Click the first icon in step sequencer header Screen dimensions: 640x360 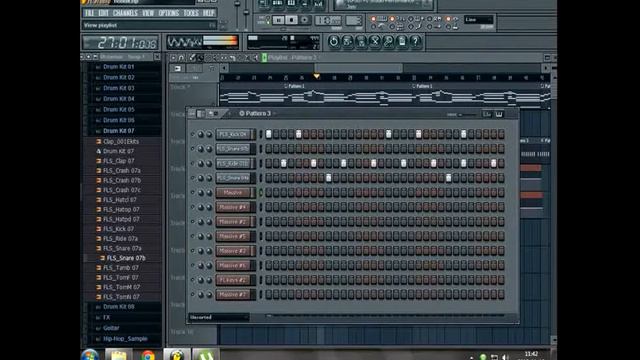pyautogui.click(x=191, y=113)
